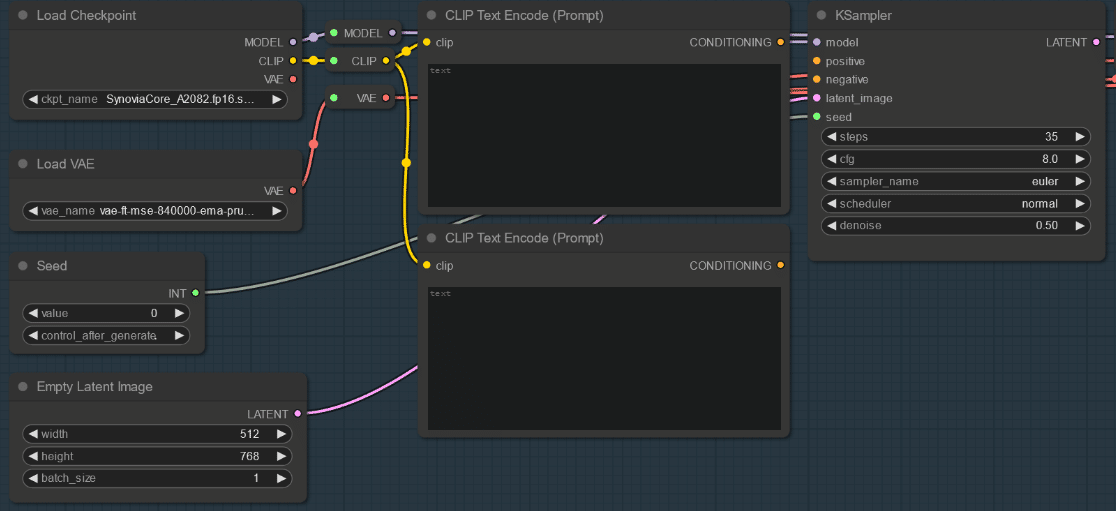The image size is (1116, 511).
Task: Open the ckpt_name checkpoint selector
Action: (155, 100)
